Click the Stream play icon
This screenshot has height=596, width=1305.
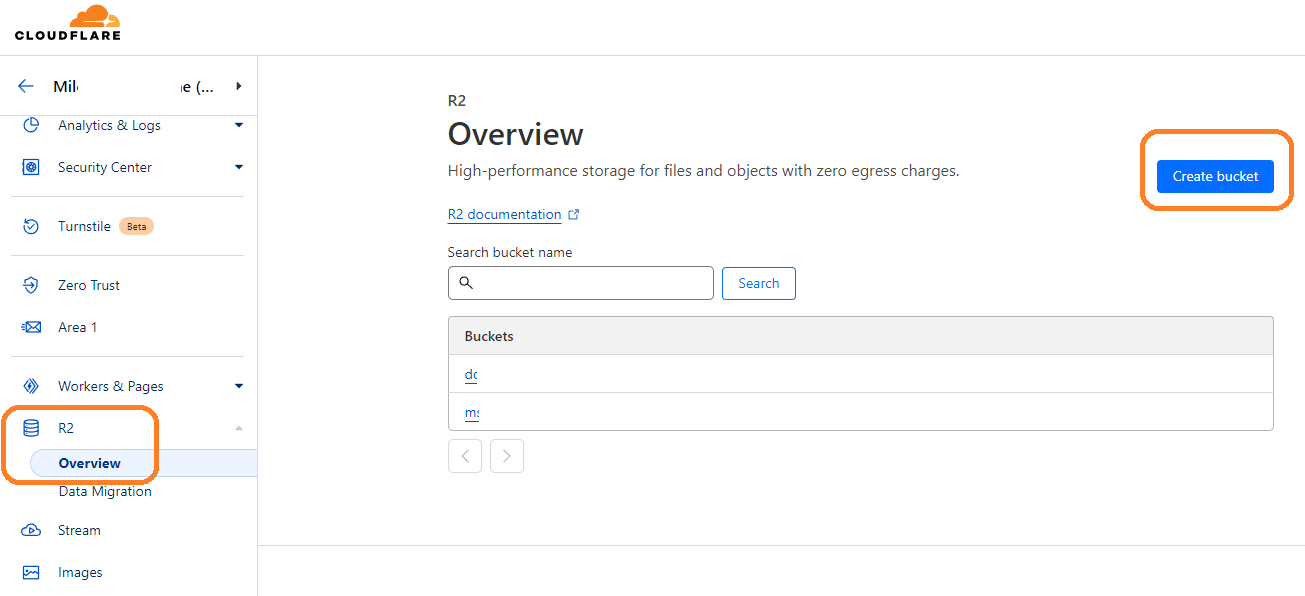tap(31, 530)
